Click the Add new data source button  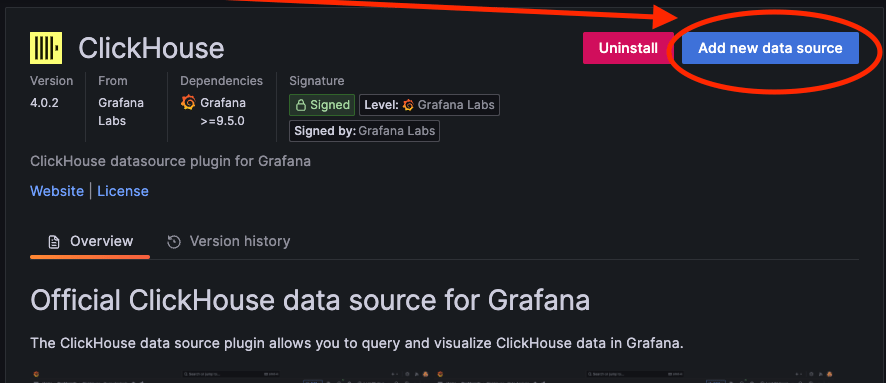point(770,48)
